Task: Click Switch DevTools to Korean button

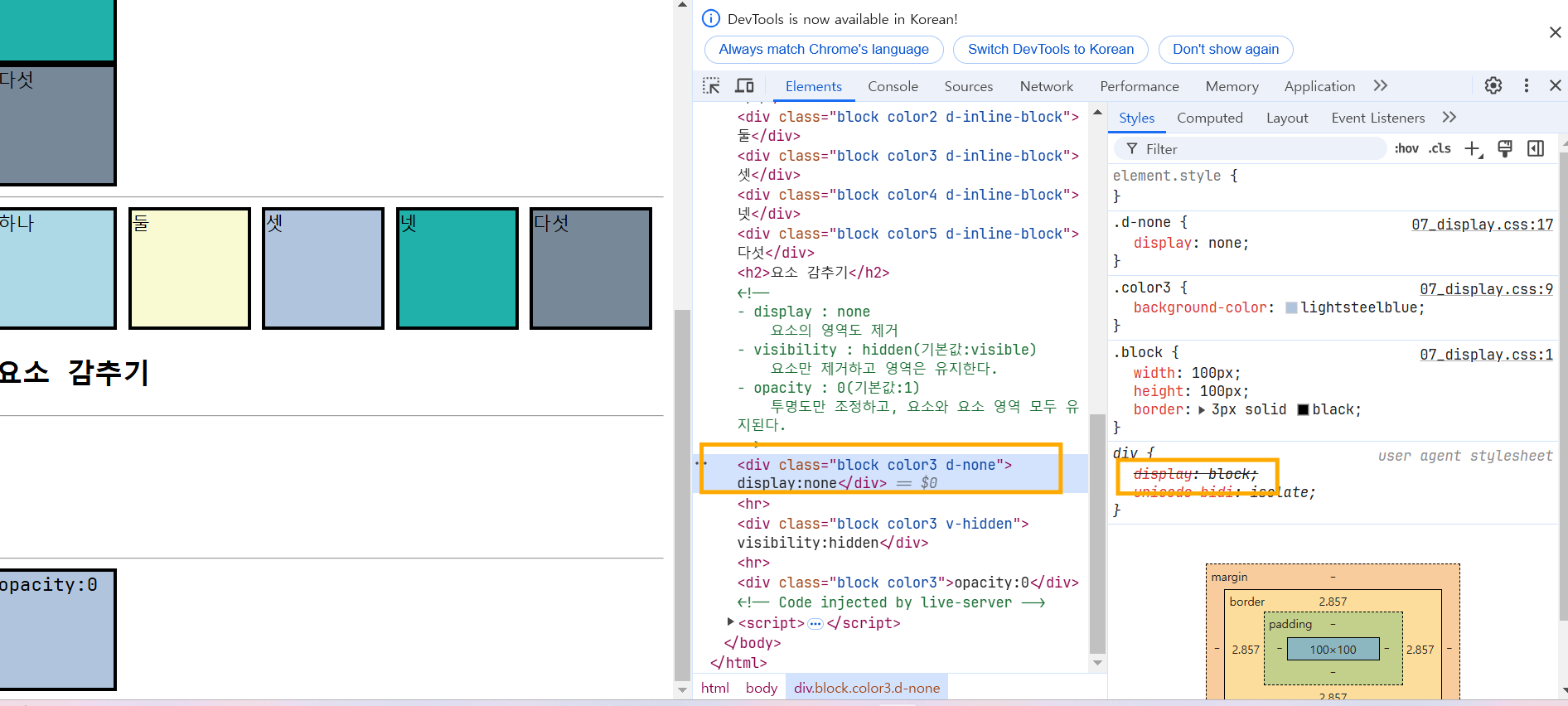Action: click(x=1051, y=49)
